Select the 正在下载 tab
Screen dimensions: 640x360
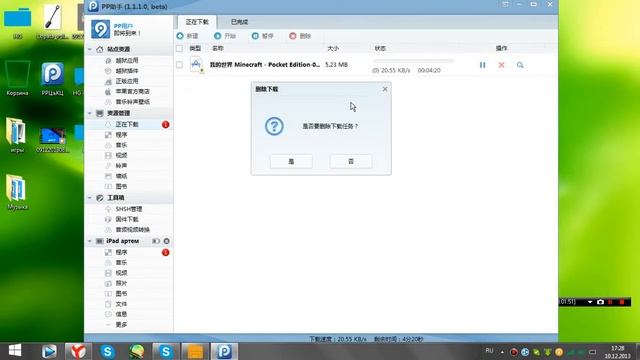197,22
